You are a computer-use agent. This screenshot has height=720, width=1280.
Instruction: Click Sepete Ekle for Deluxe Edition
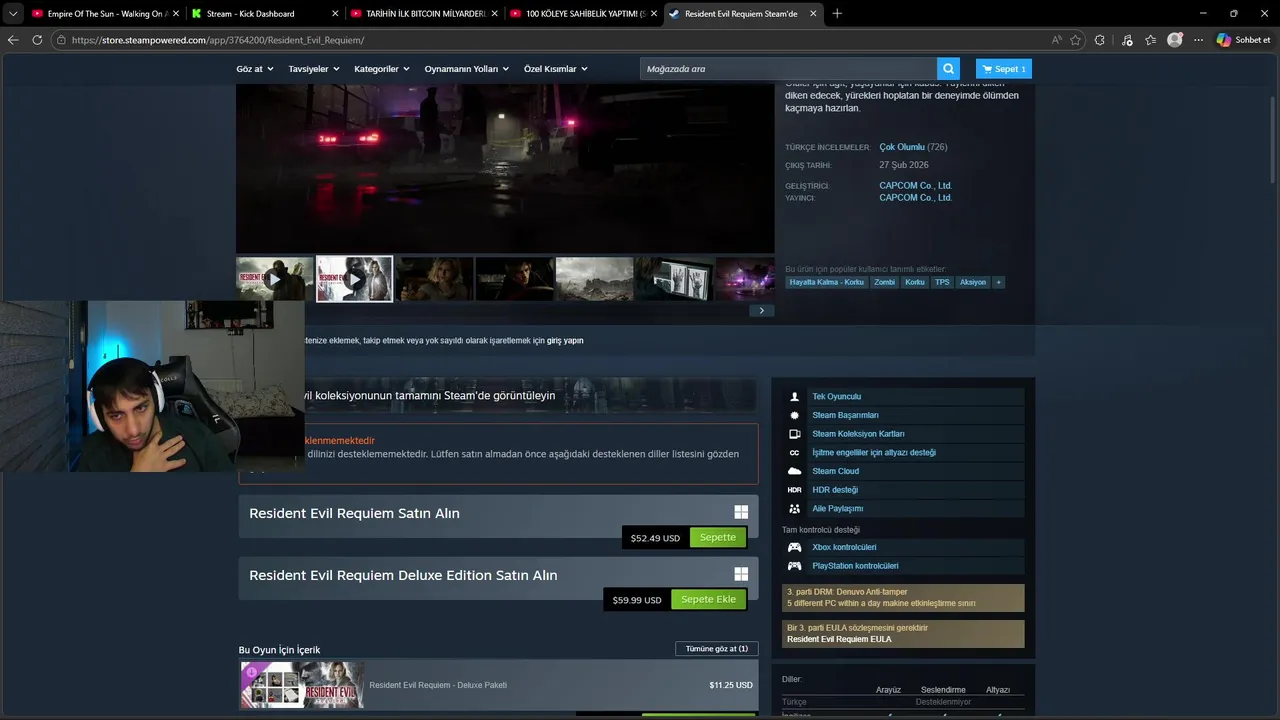[x=708, y=599]
